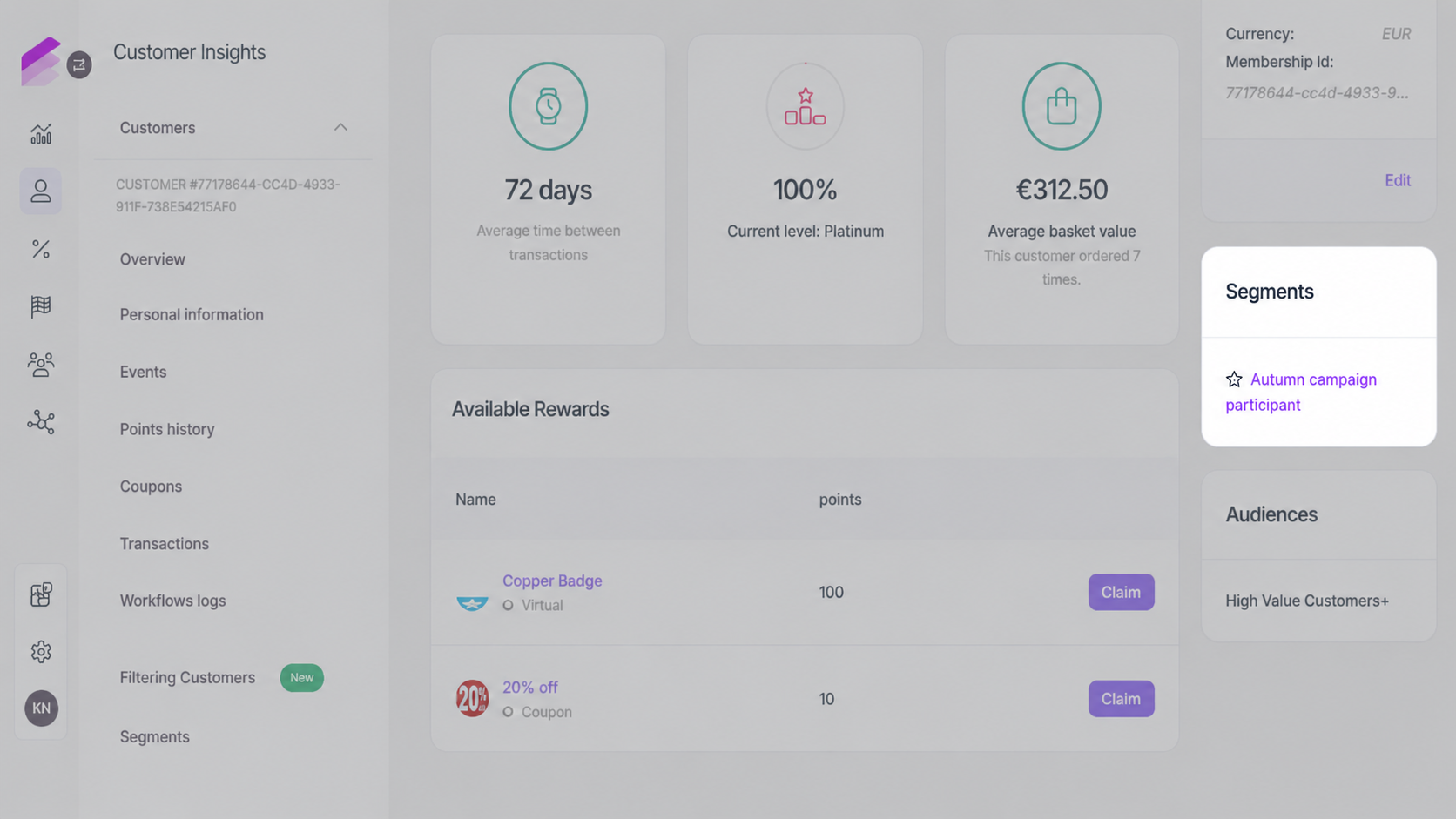1456x819 pixels.
Task: Open the settings gear icon
Action: pyautogui.click(x=41, y=651)
